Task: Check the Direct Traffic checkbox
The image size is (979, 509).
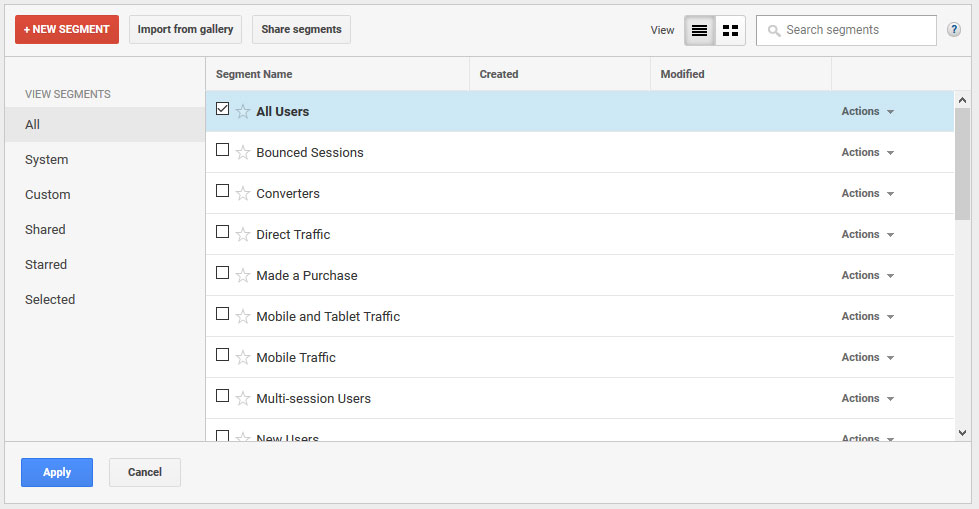Action: pos(222,232)
